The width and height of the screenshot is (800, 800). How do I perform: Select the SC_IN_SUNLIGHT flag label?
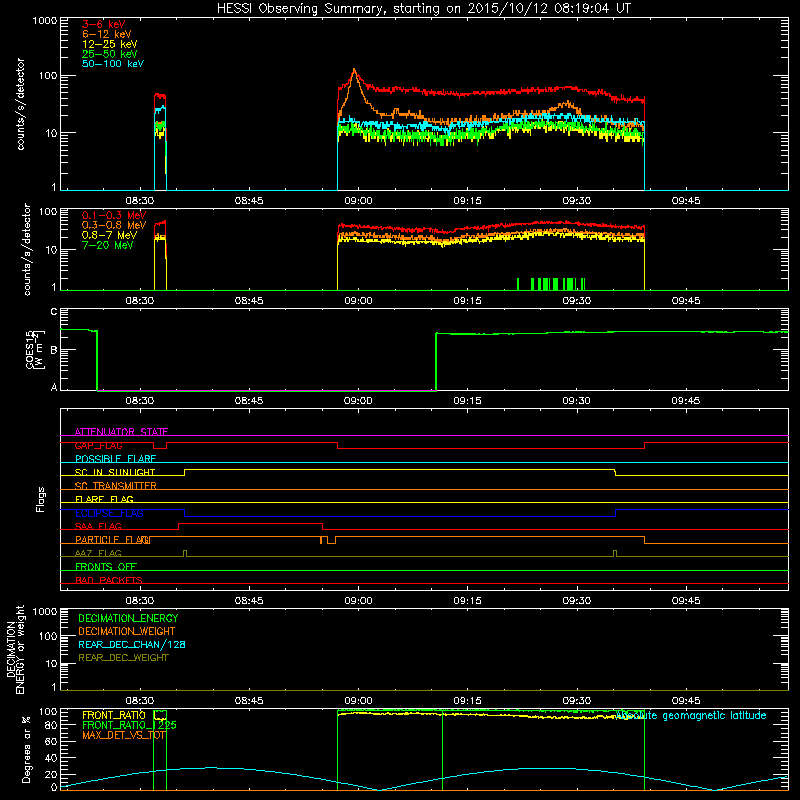[115, 472]
